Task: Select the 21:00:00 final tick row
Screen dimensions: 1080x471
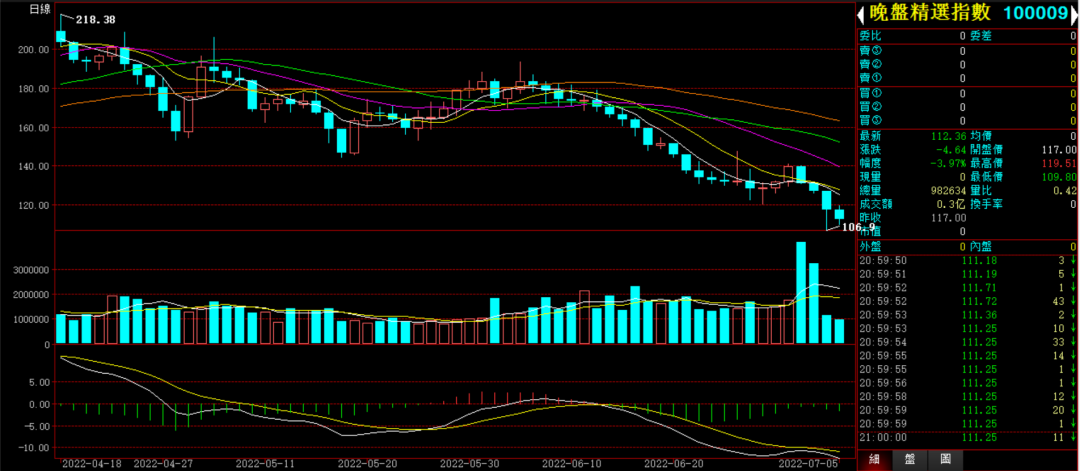Action: (967, 437)
